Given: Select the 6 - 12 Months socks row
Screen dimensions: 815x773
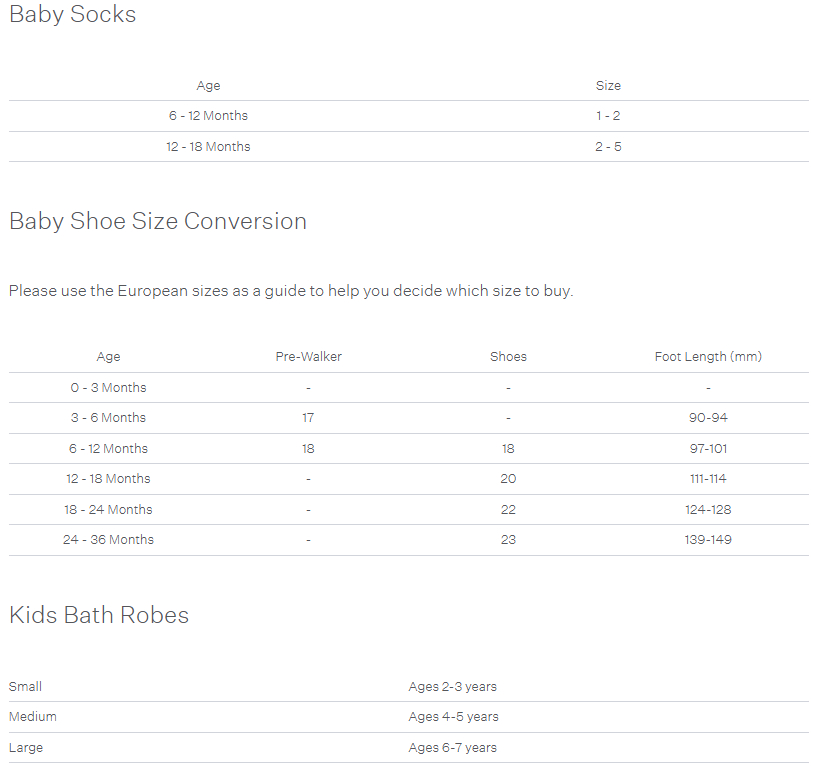Looking at the screenshot, I should pos(409,116).
